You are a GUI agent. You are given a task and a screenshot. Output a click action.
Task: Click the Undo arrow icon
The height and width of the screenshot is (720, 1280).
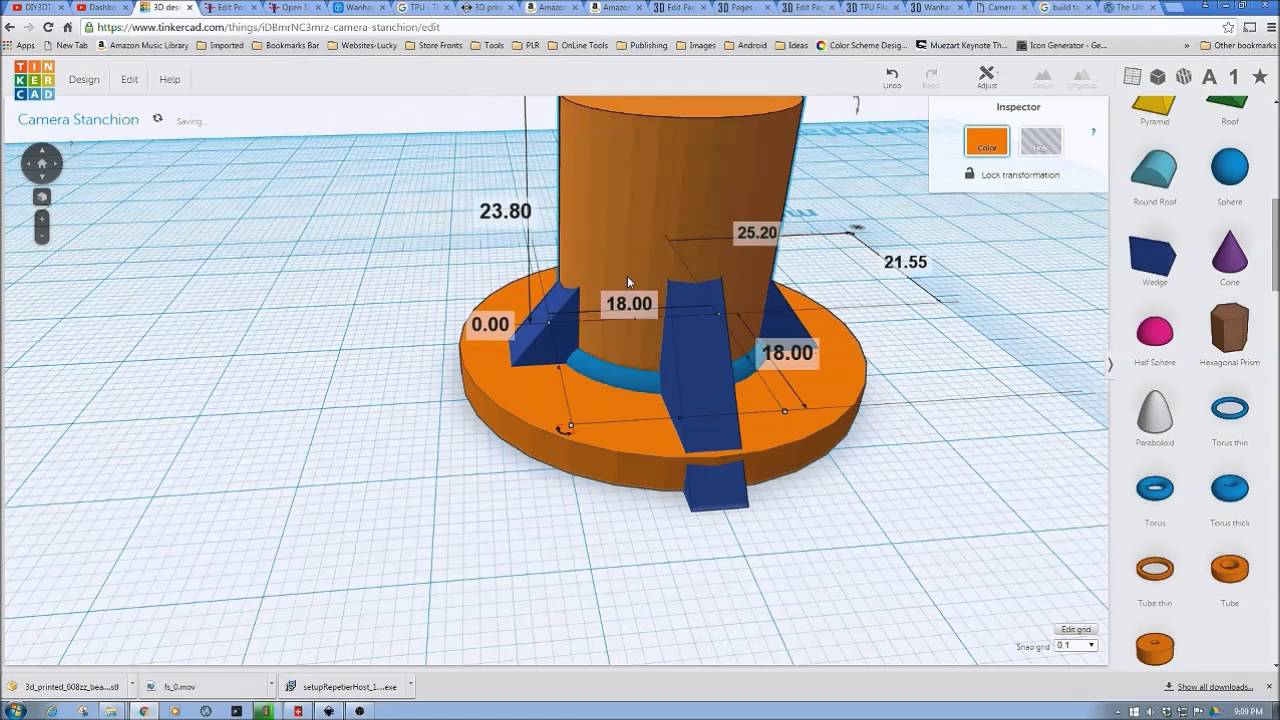coord(892,73)
